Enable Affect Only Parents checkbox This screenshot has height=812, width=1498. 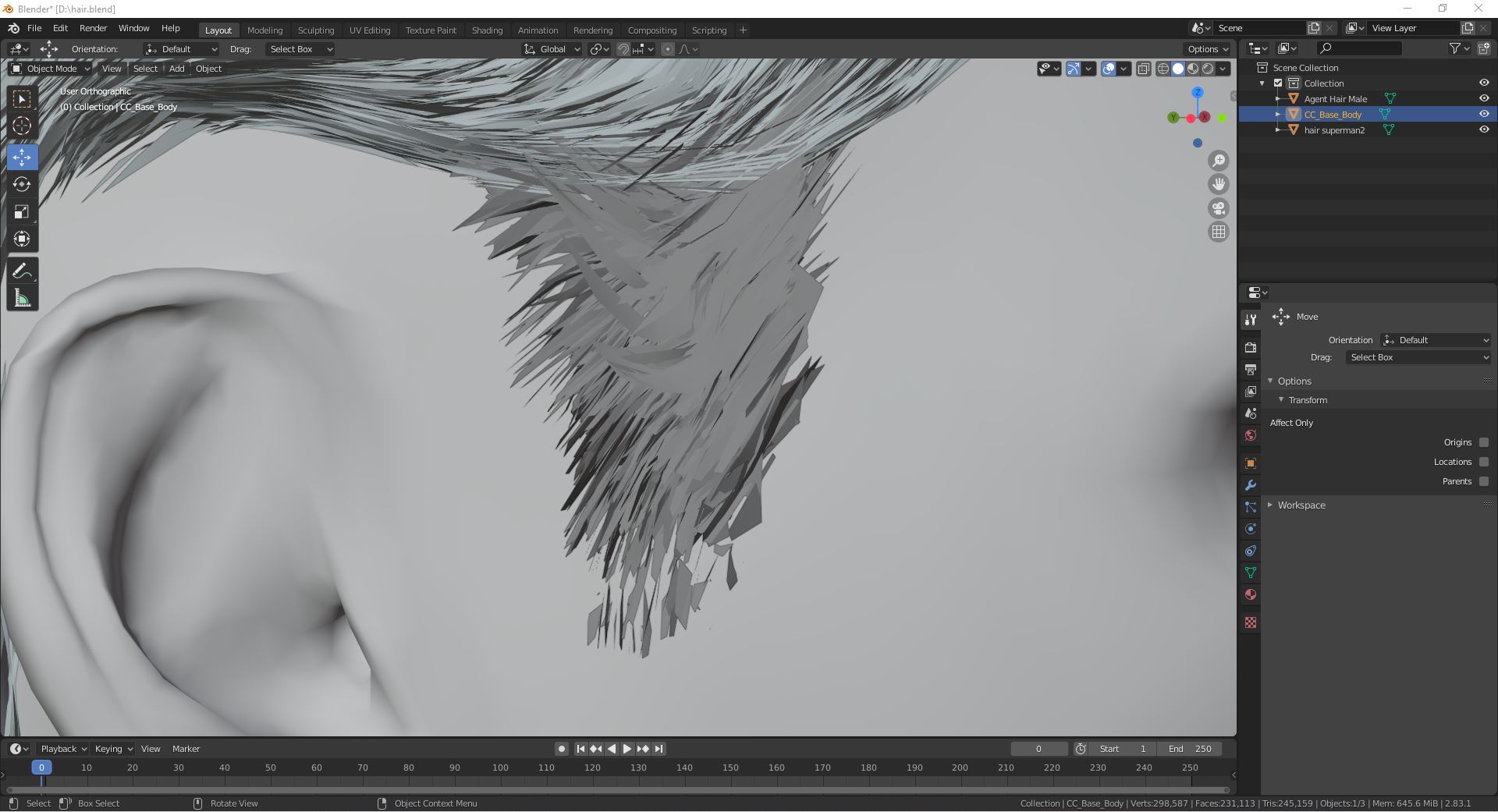pos(1484,481)
